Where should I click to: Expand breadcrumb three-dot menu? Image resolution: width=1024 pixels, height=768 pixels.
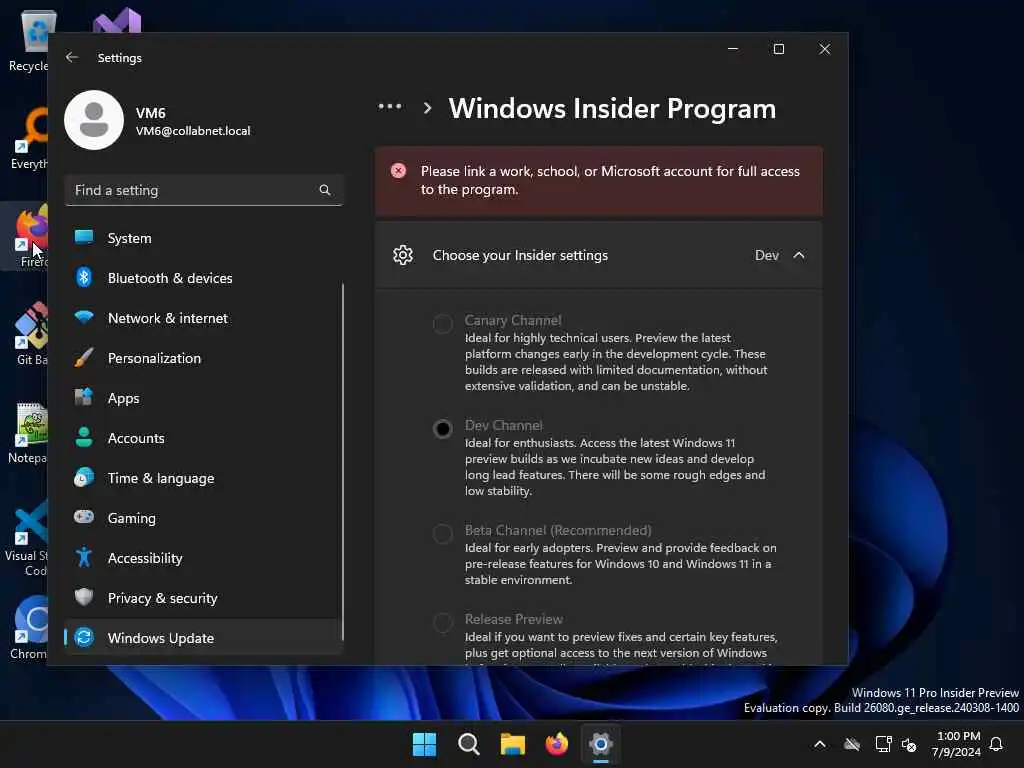click(x=390, y=106)
